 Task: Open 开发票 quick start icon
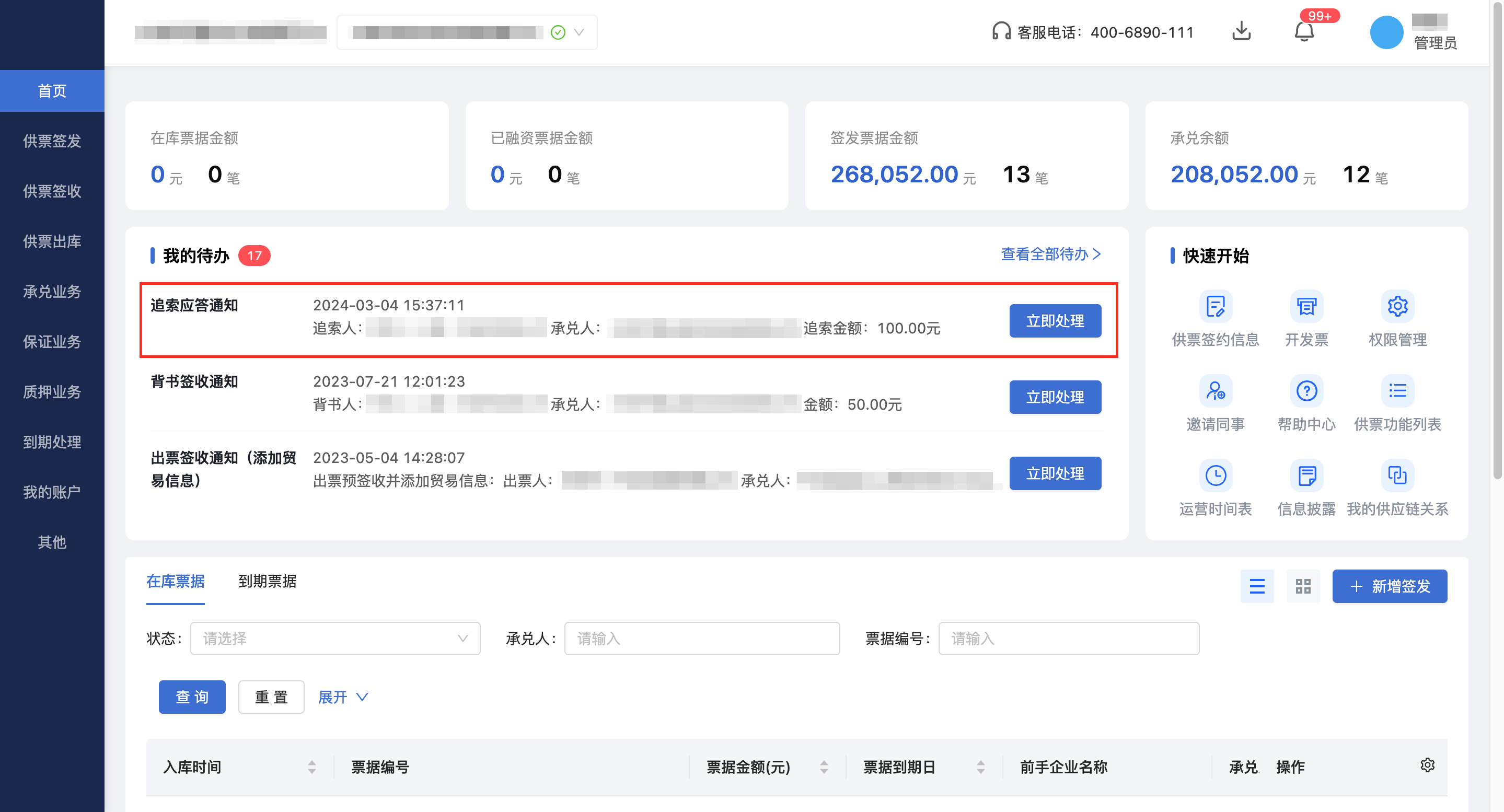[x=1306, y=306]
